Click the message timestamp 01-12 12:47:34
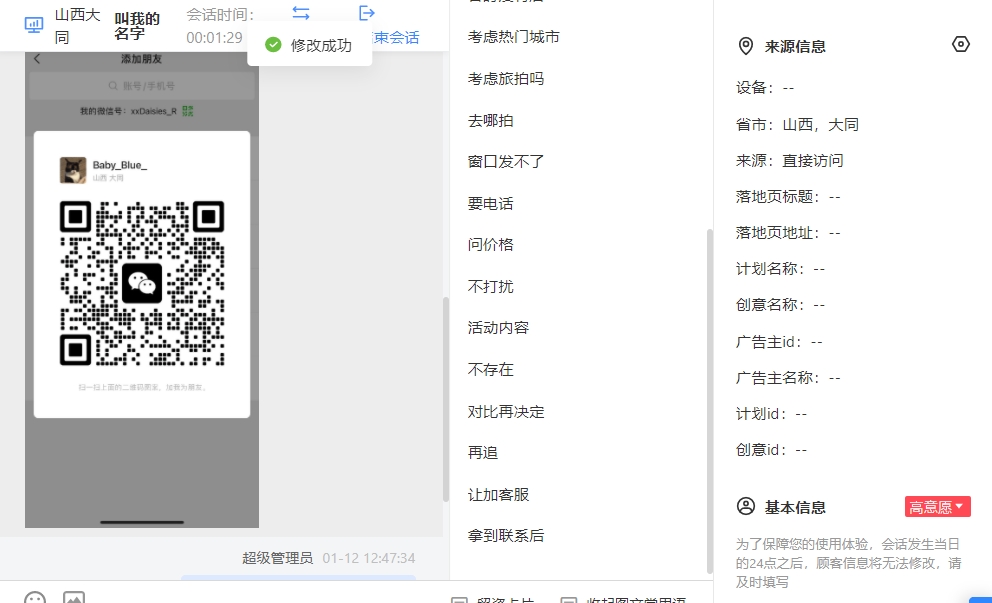The width and height of the screenshot is (992, 603). pyautogui.click(x=369, y=558)
